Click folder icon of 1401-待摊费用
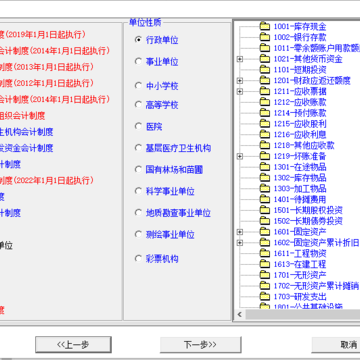 (265, 199)
